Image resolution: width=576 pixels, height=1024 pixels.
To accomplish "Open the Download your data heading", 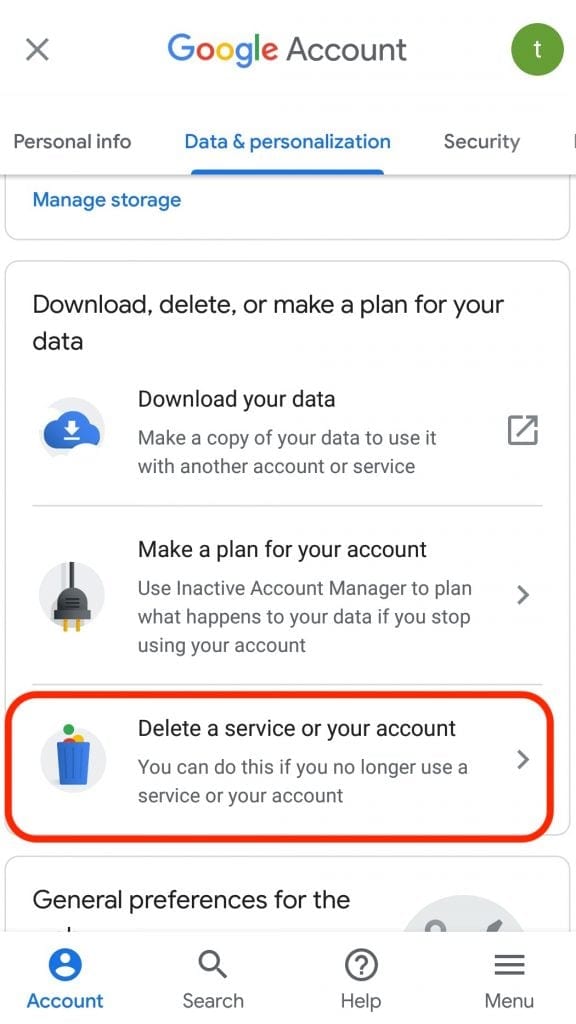I will pyautogui.click(x=236, y=398).
